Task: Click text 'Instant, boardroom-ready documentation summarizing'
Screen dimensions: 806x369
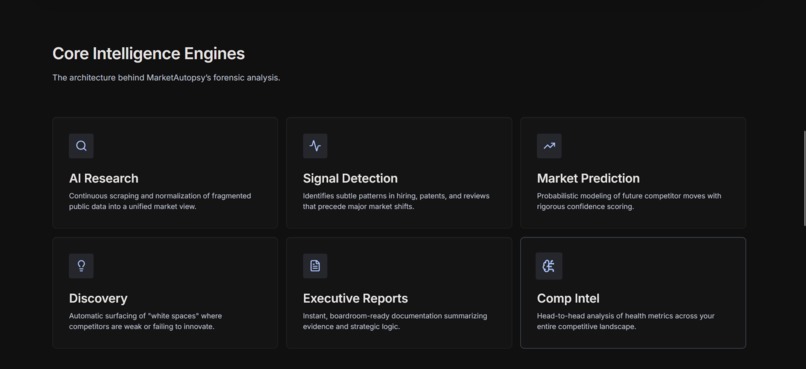Action: 395,316
